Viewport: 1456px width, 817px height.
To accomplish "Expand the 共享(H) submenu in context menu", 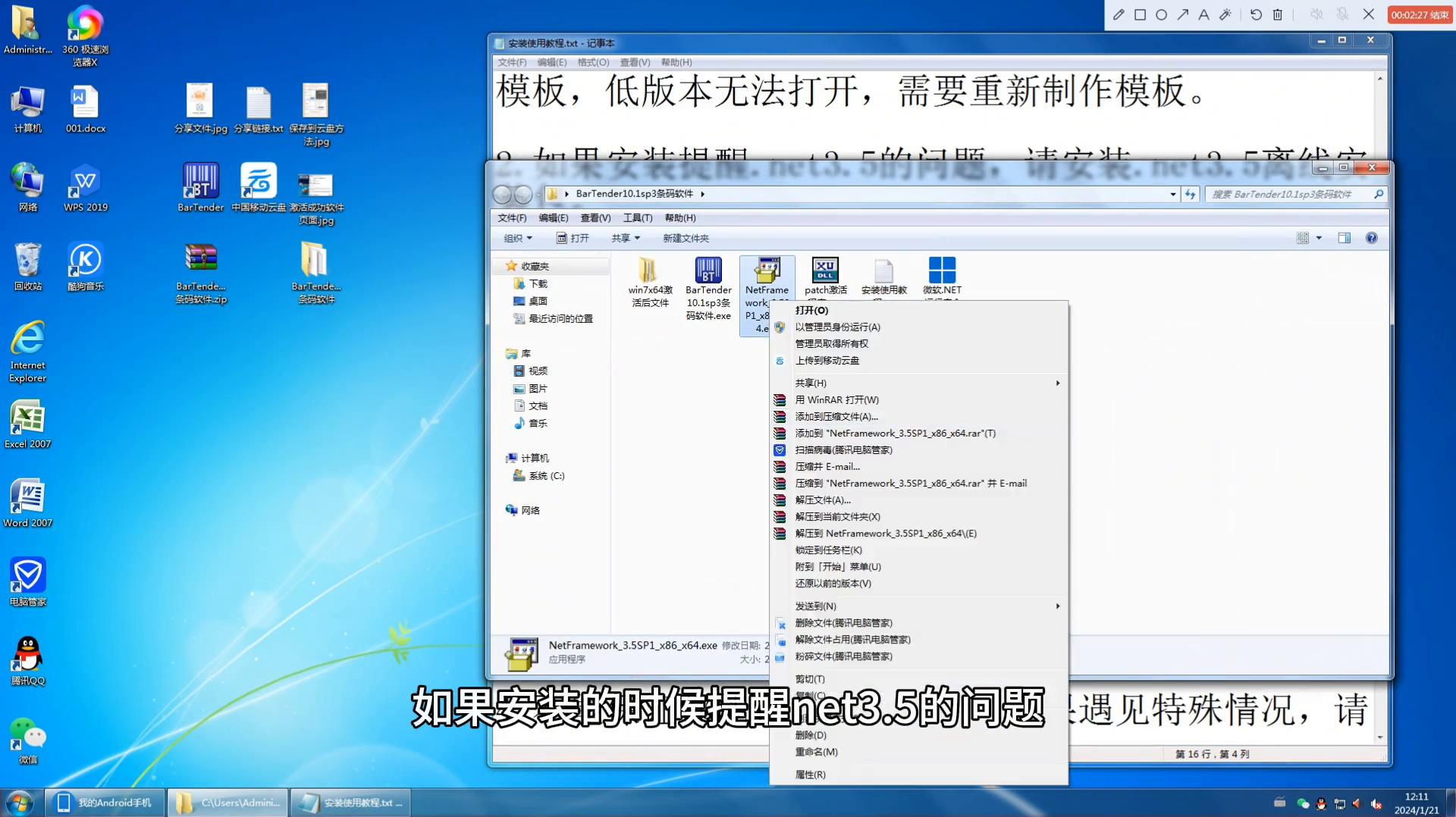I will [x=918, y=383].
